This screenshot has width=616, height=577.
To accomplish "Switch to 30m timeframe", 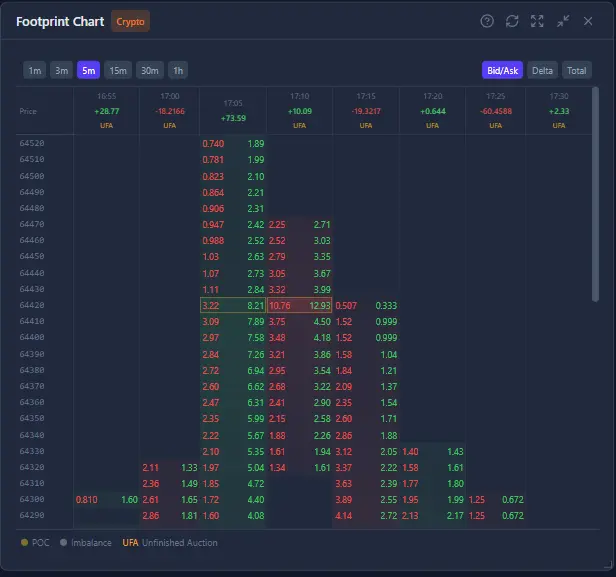I will click(150, 70).
